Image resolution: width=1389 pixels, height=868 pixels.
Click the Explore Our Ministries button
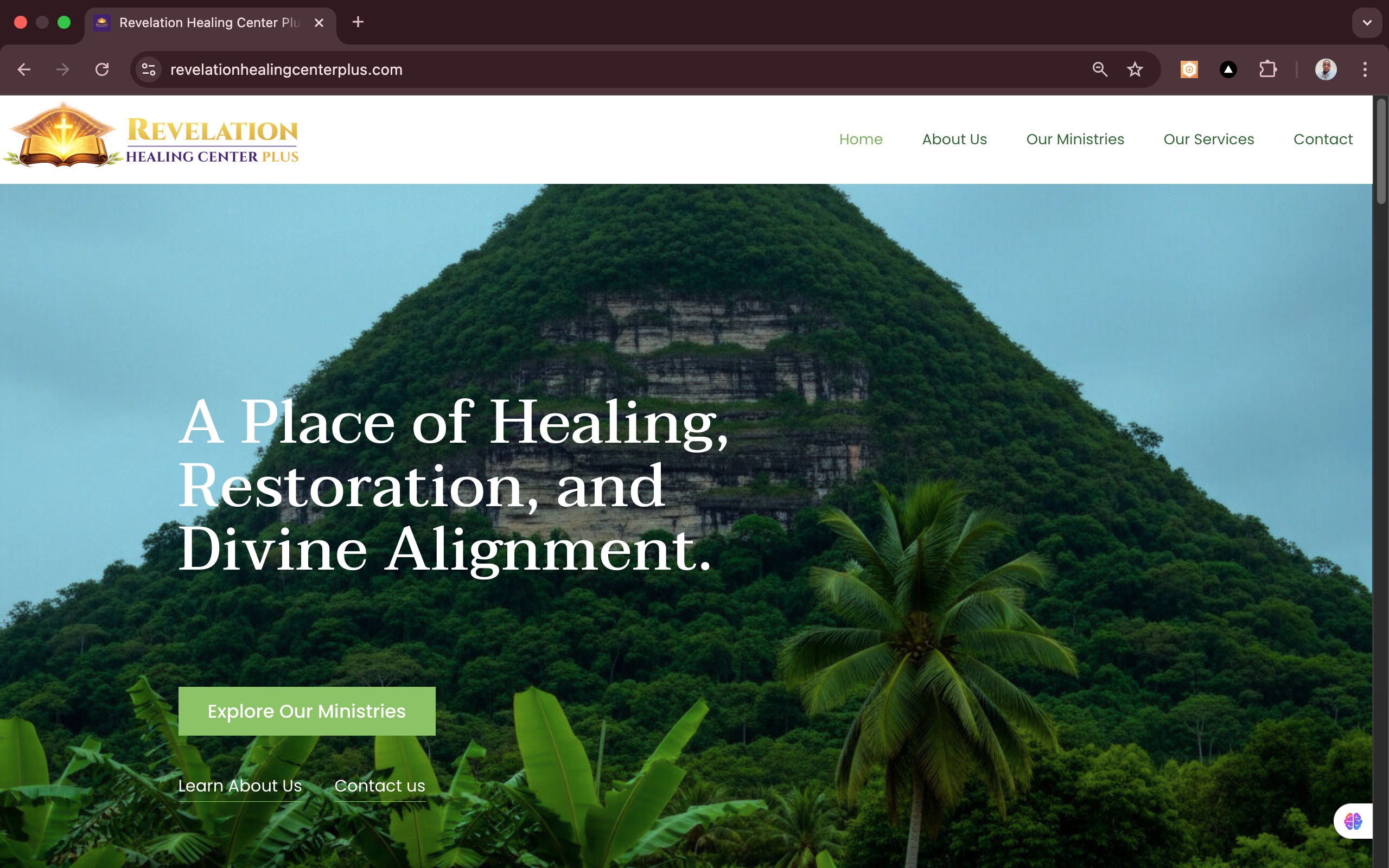[307, 711]
